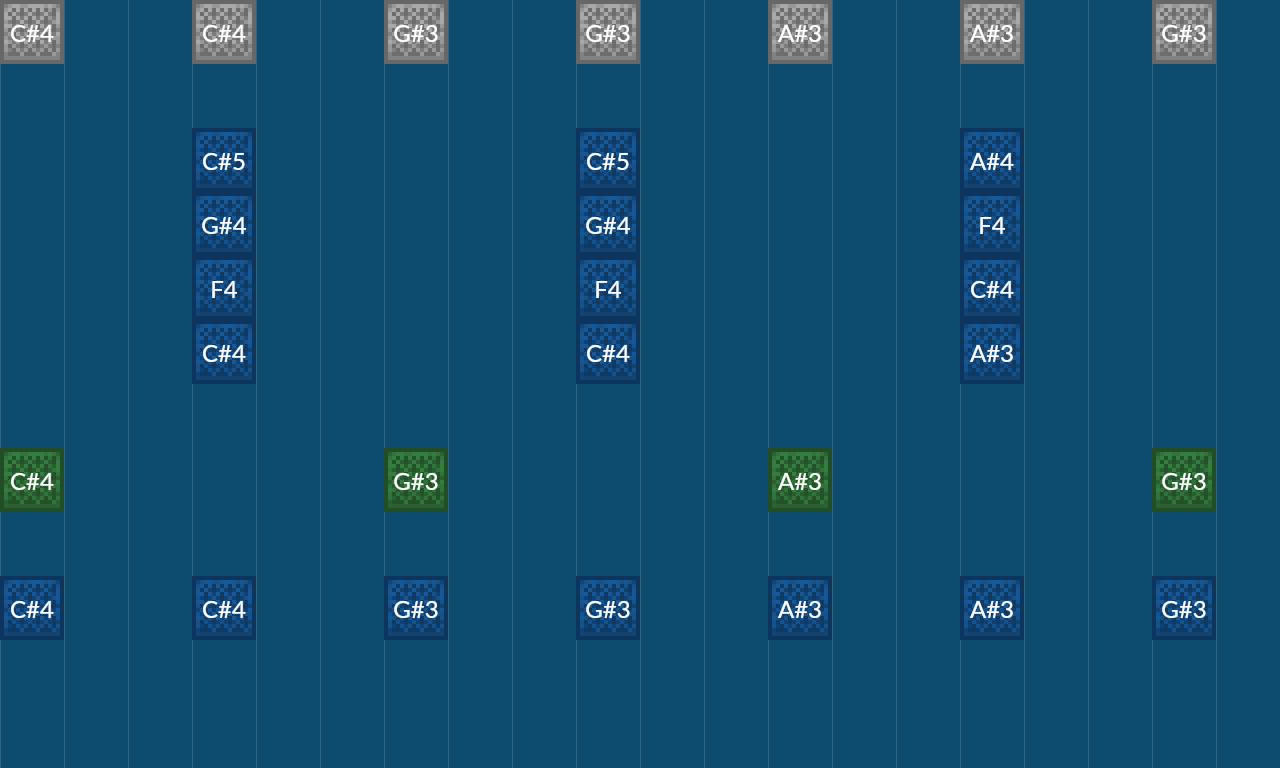1280x768 pixels.
Task: Select G#4 note in the first chord stack
Action: pyautogui.click(x=224, y=224)
